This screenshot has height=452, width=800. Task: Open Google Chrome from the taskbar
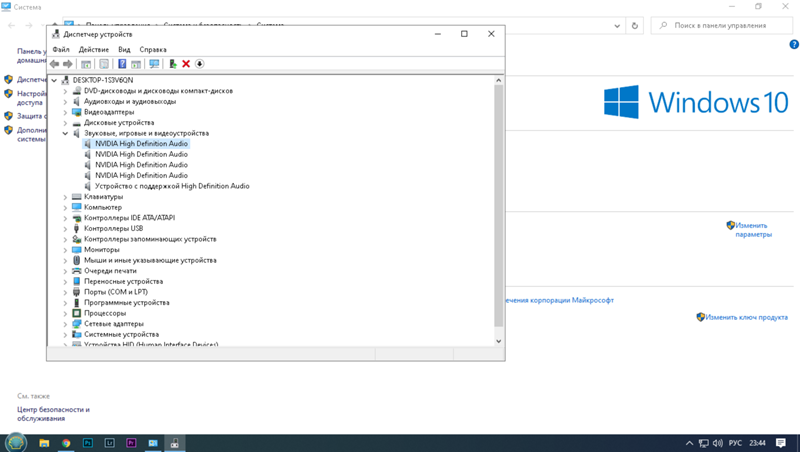pos(66,443)
